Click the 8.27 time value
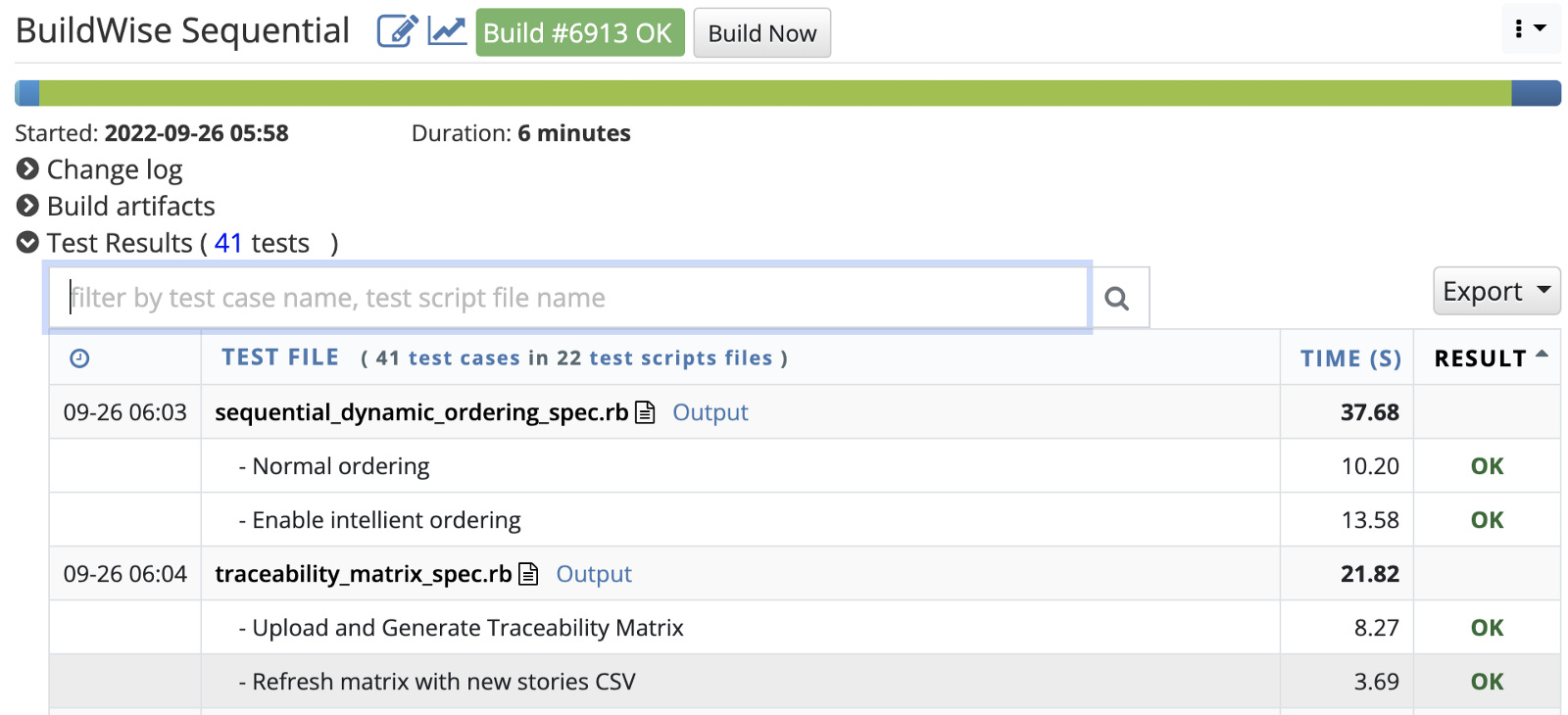This screenshot has height=715, width=1568. point(1377,628)
